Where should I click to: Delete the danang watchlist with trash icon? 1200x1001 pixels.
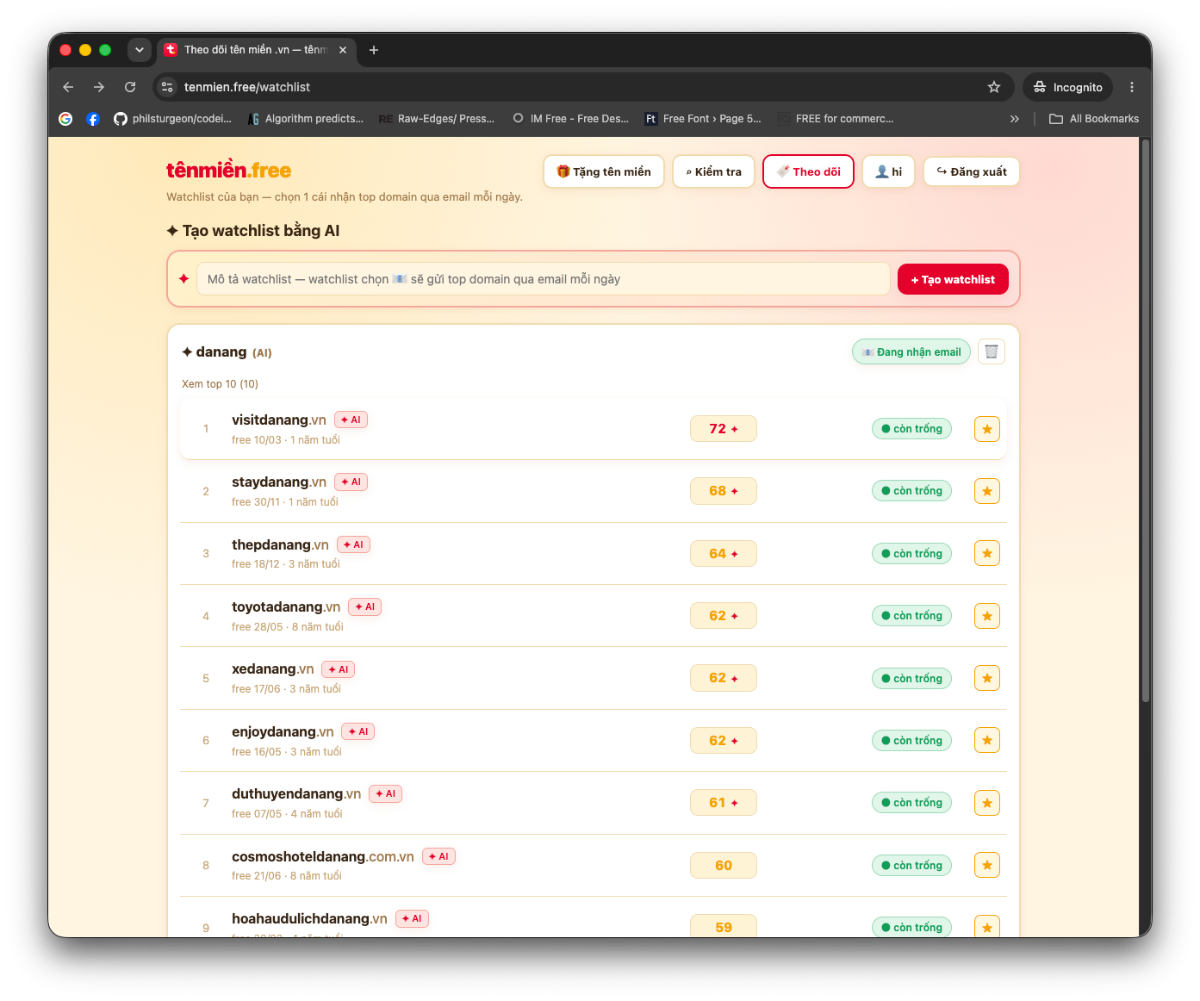point(991,351)
